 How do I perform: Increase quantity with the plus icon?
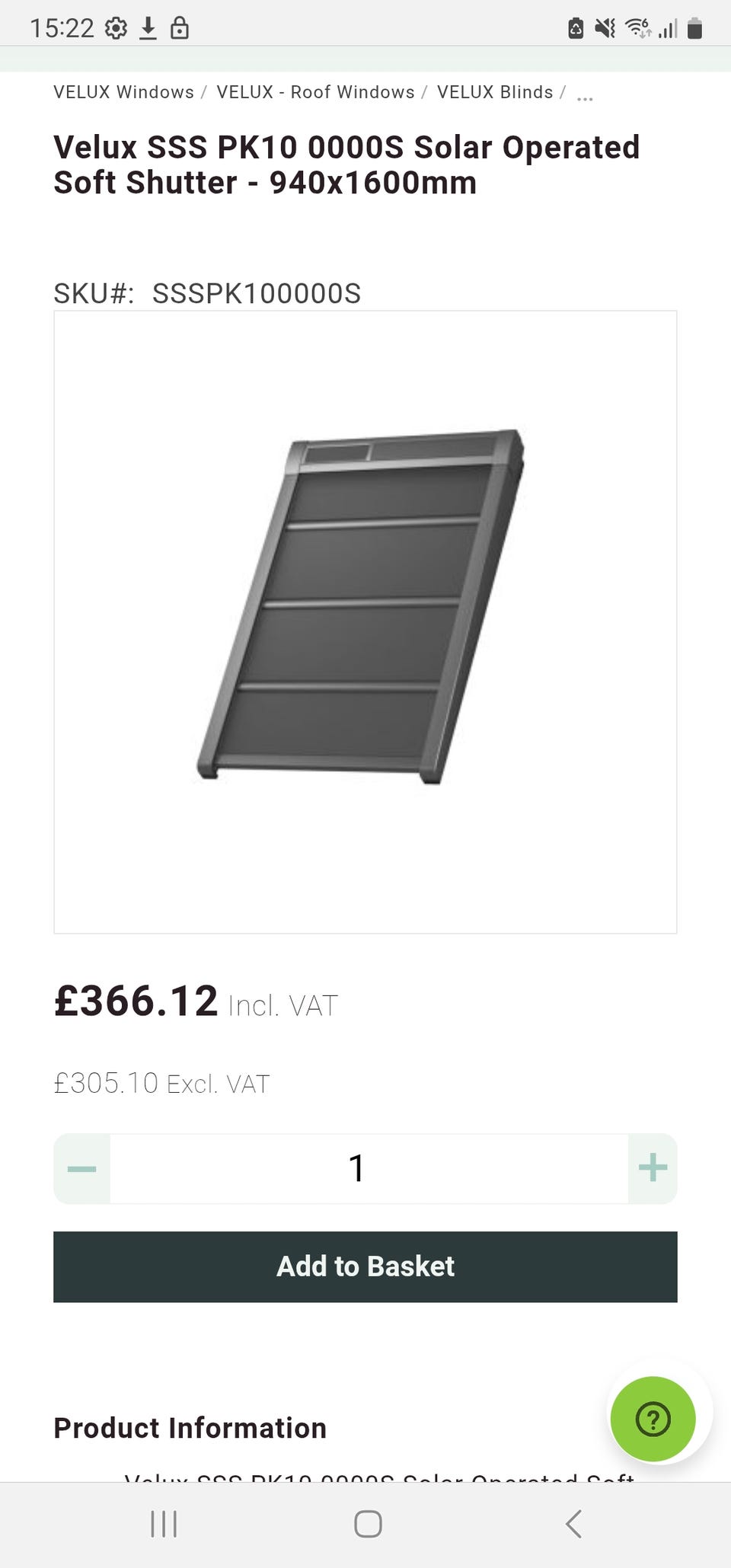(x=653, y=1168)
